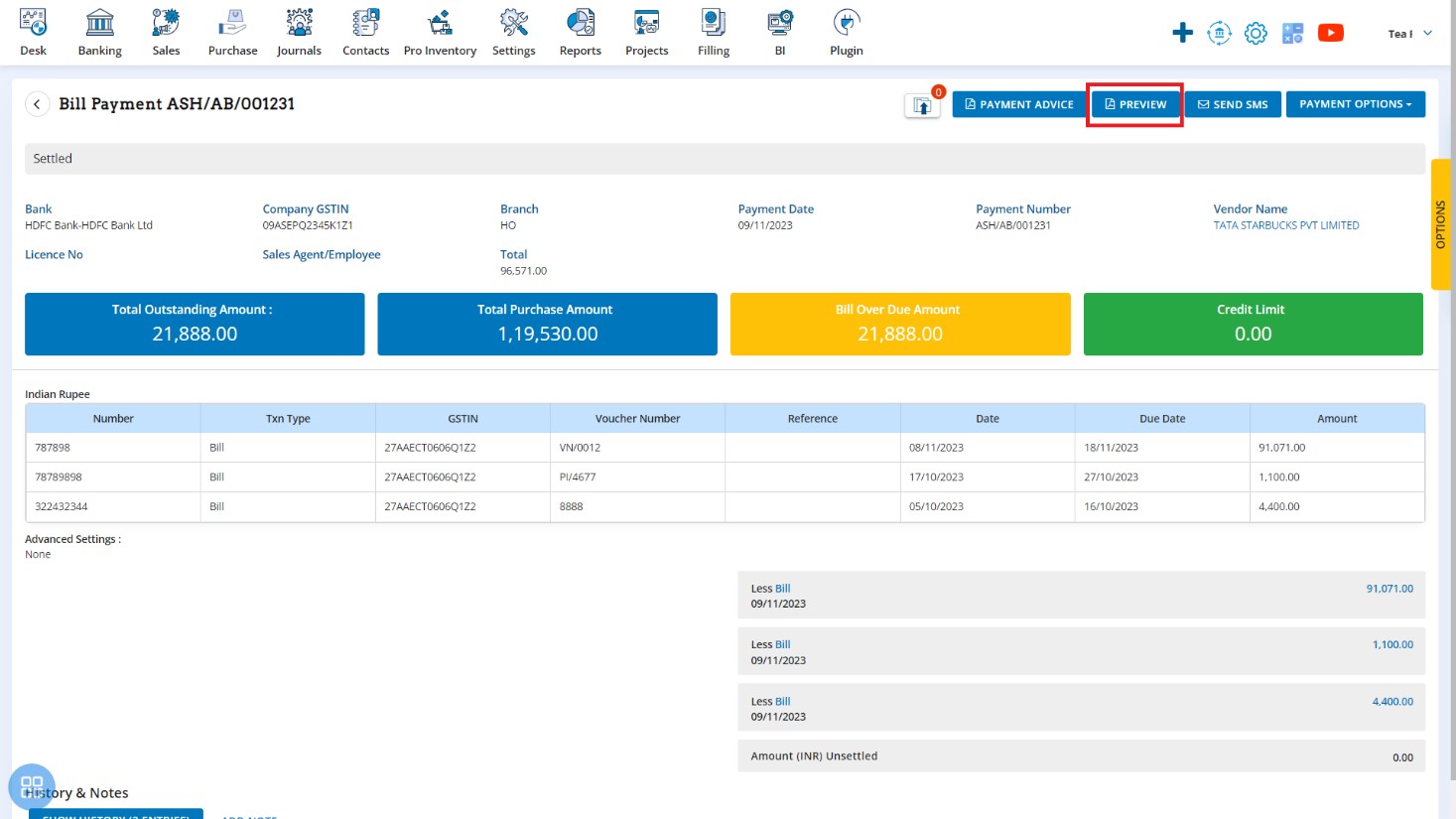Image resolution: width=1456 pixels, height=819 pixels.
Task: Click the Amount column header
Action: pyautogui.click(x=1337, y=418)
